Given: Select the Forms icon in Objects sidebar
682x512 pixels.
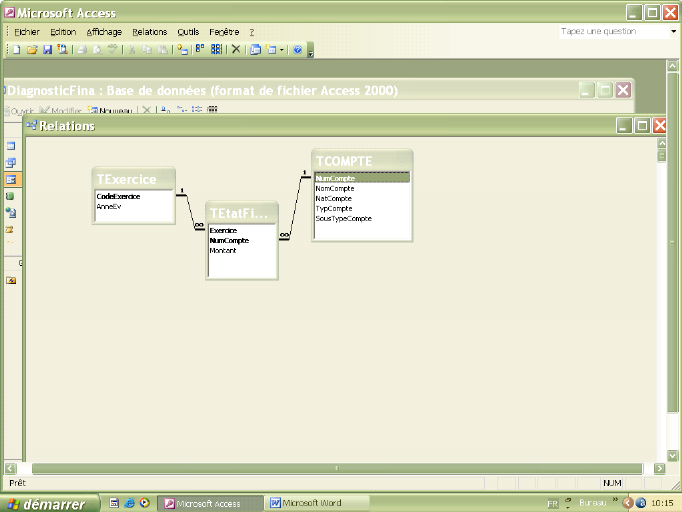Looking at the screenshot, I should click(x=11, y=179).
